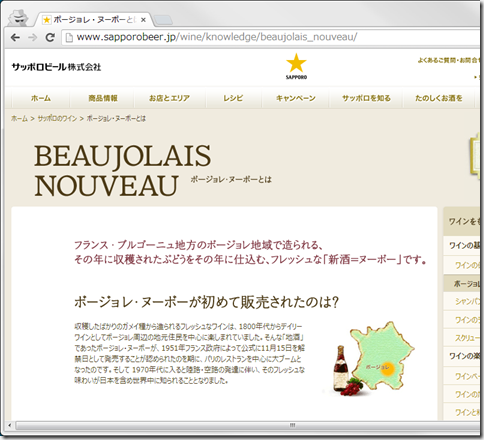This screenshot has width=484, height=440.
Task: Click the ボージョレ・ヌーボーとは subtitle beside the heading
Action: [231, 180]
